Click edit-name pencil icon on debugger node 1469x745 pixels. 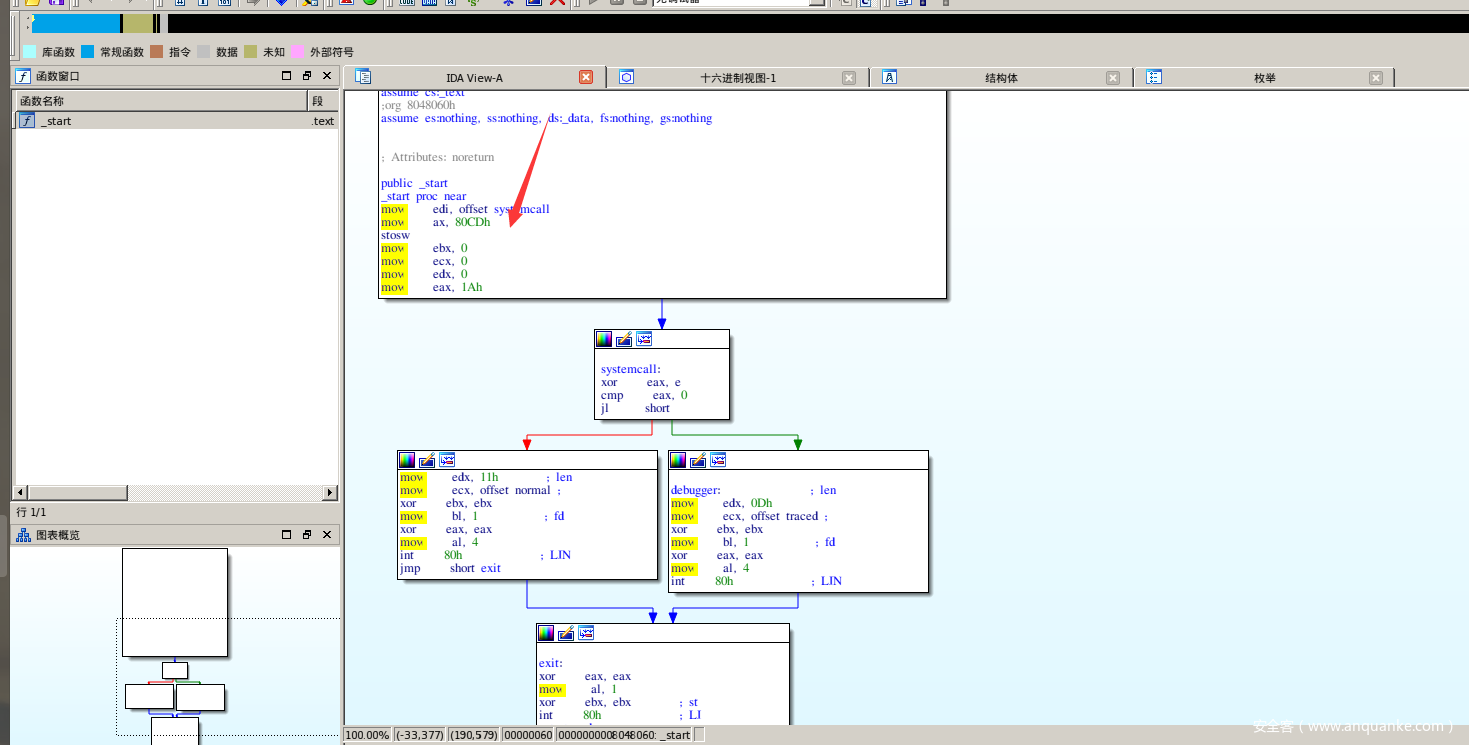(x=698, y=460)
